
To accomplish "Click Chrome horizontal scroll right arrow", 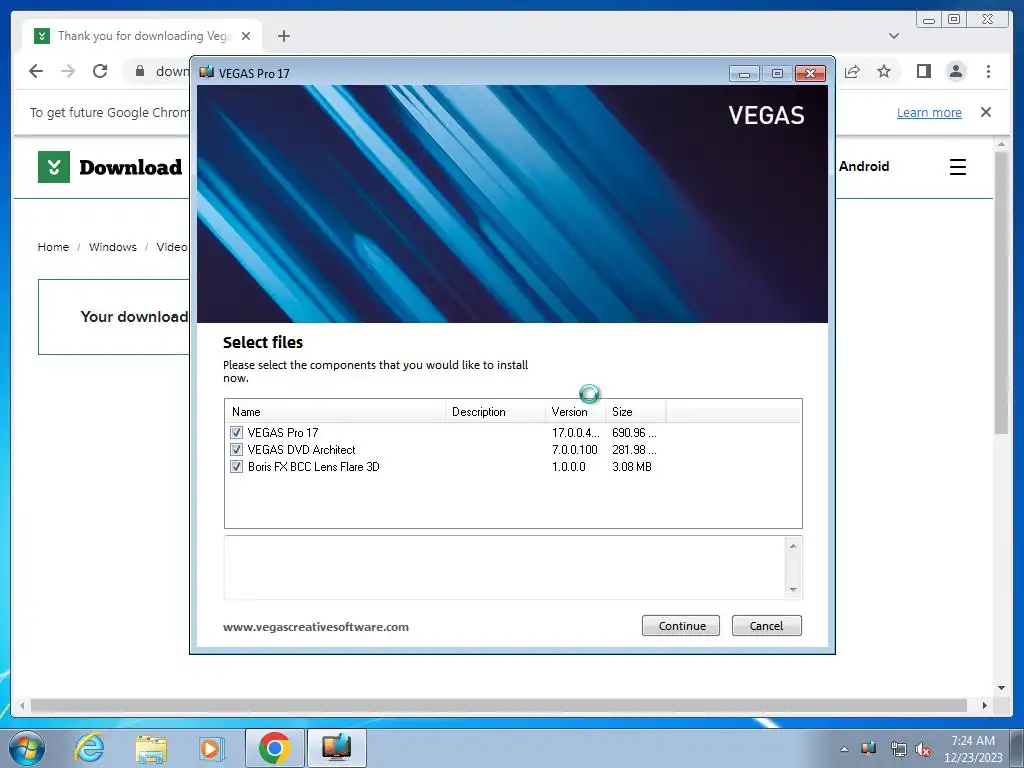I will point(985,705).
